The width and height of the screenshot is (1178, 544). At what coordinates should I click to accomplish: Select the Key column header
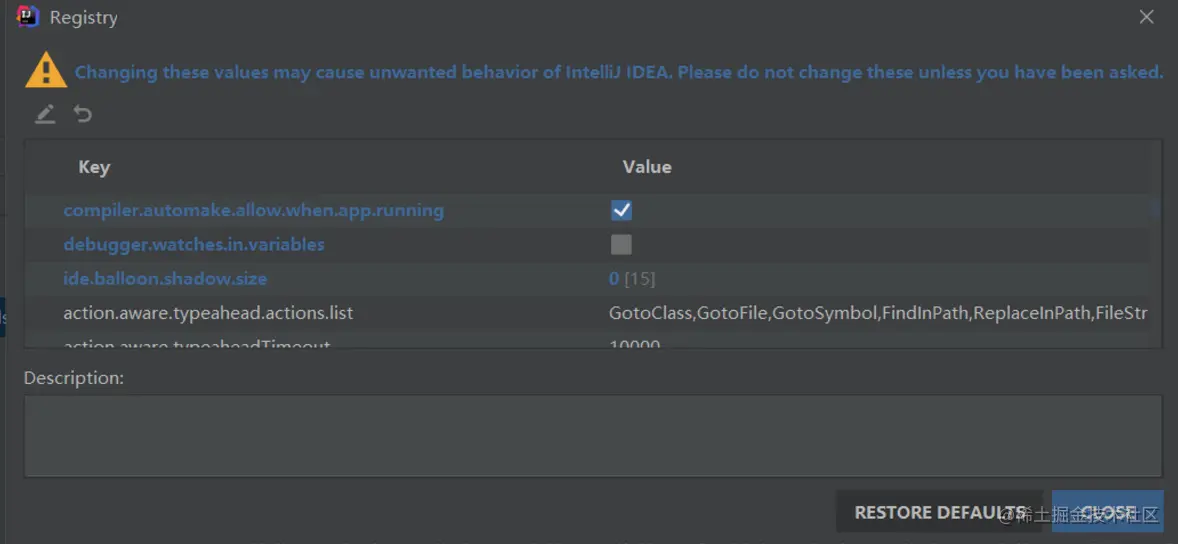pos(94,167)
